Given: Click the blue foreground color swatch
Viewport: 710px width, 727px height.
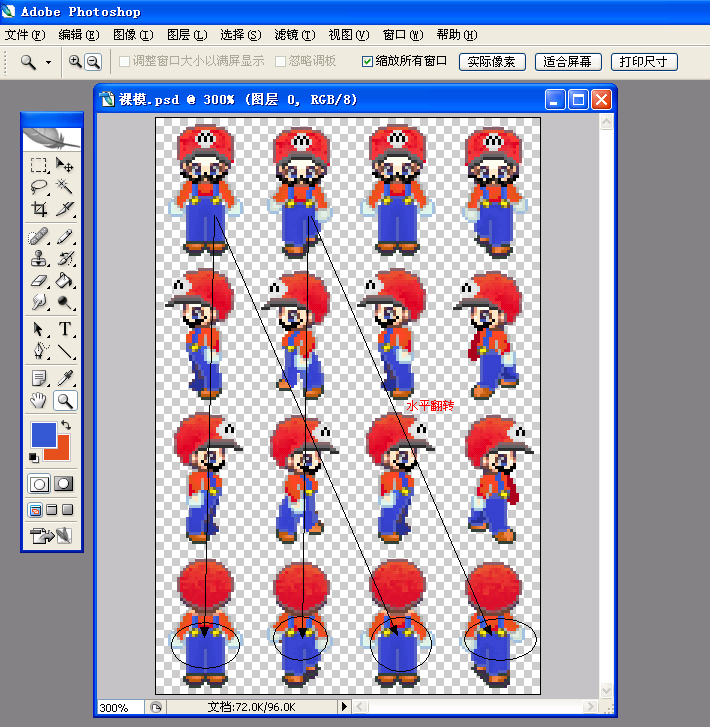Looking at the screenshot, I should [43, 434].
